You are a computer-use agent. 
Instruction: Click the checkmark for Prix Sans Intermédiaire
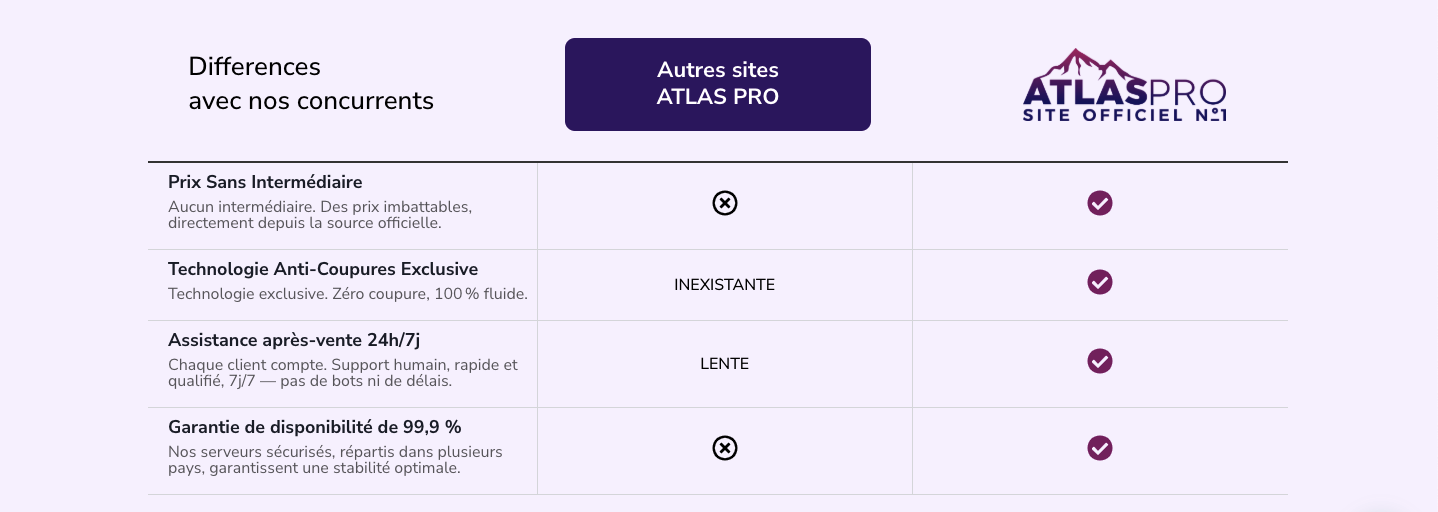pos(1100,203)
